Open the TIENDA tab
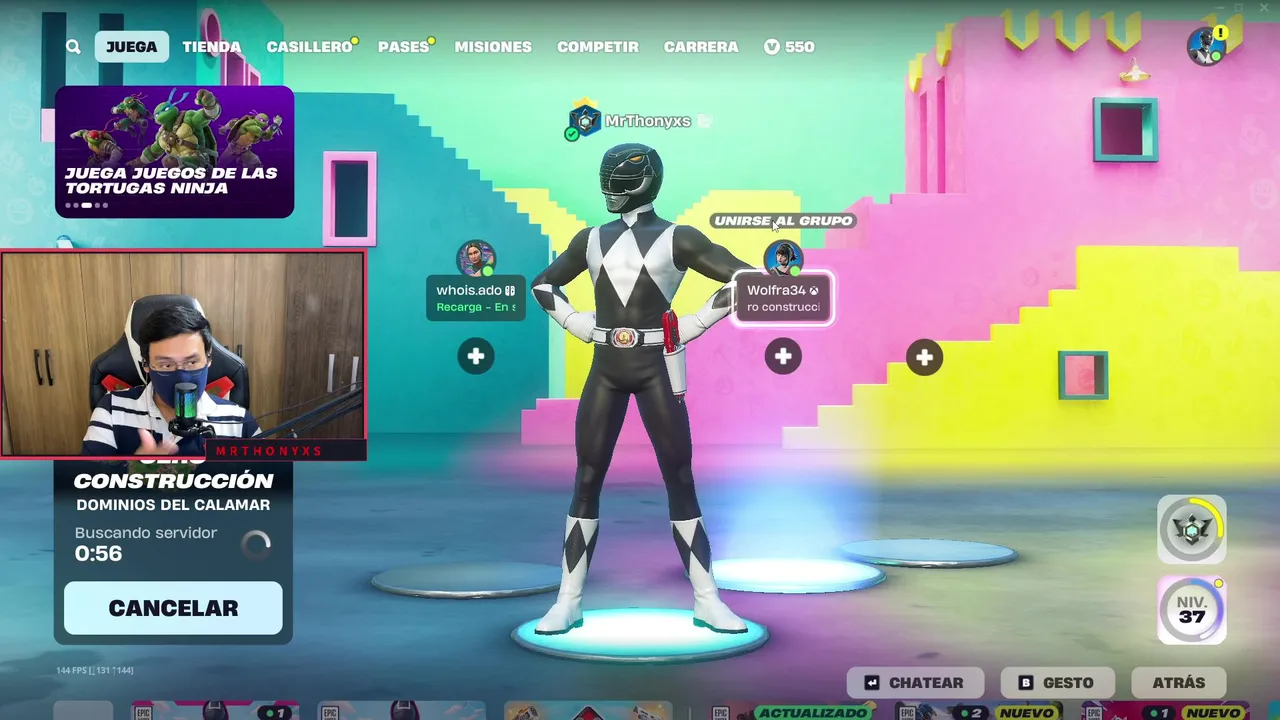This screenshot has height=720, width=1280. pos(211,47)
